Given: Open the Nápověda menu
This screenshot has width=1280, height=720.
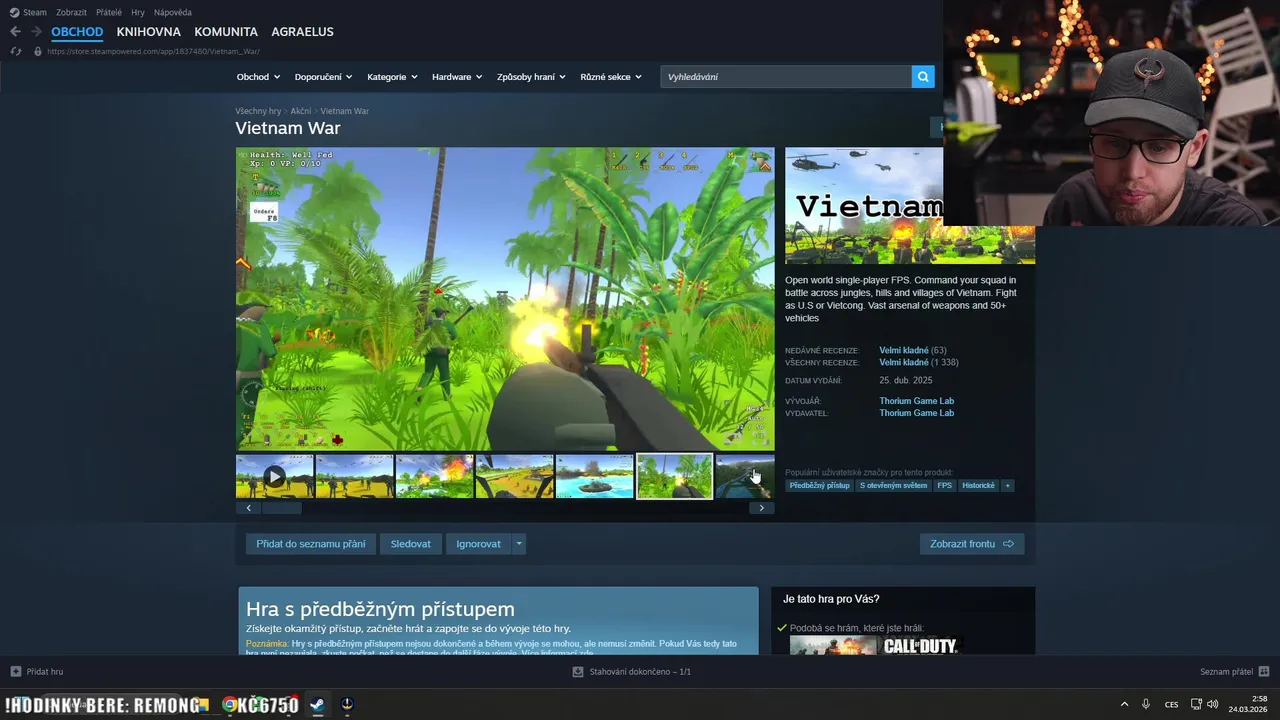Looking at the screenshot, I should pos(173,12).
